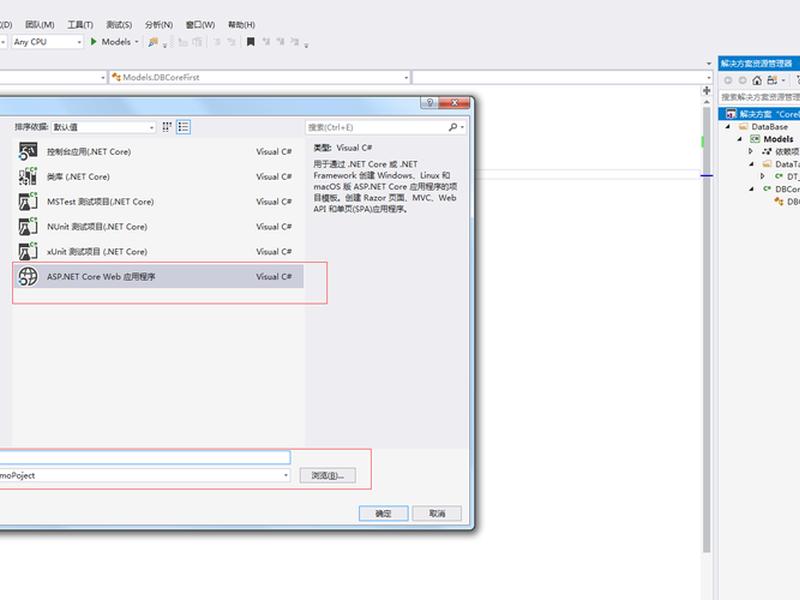Screen dimensions: 800x600
Task: Click the find-in-files toolbar icon
Action: click(x=153, y=42)
